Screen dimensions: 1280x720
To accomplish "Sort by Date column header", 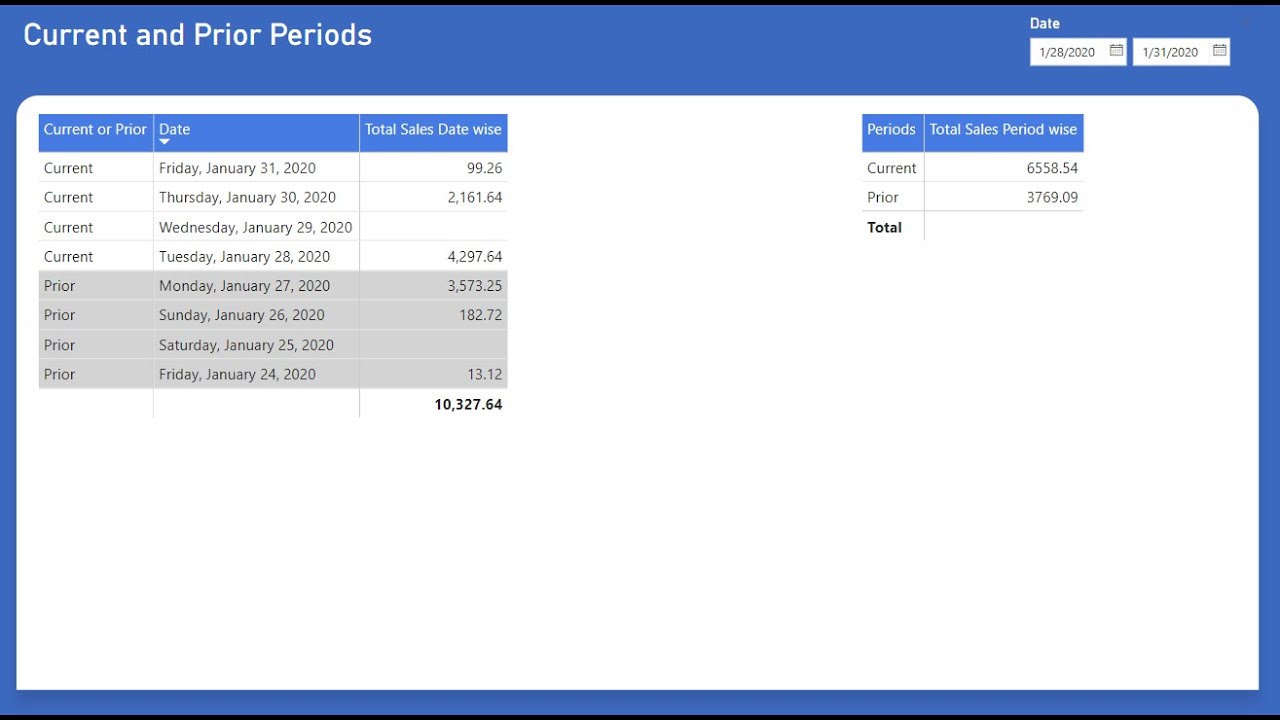I will point(257,133).
